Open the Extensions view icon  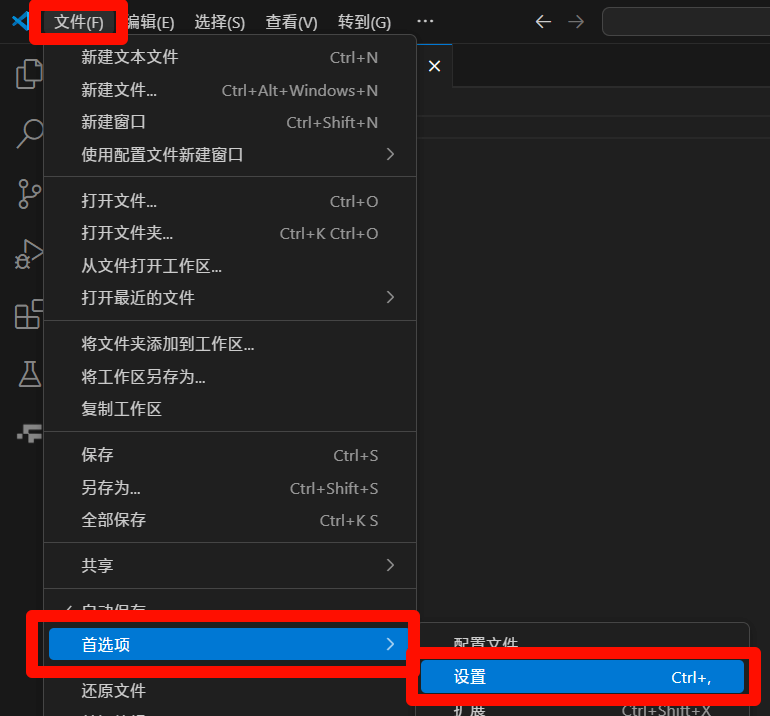28,314
